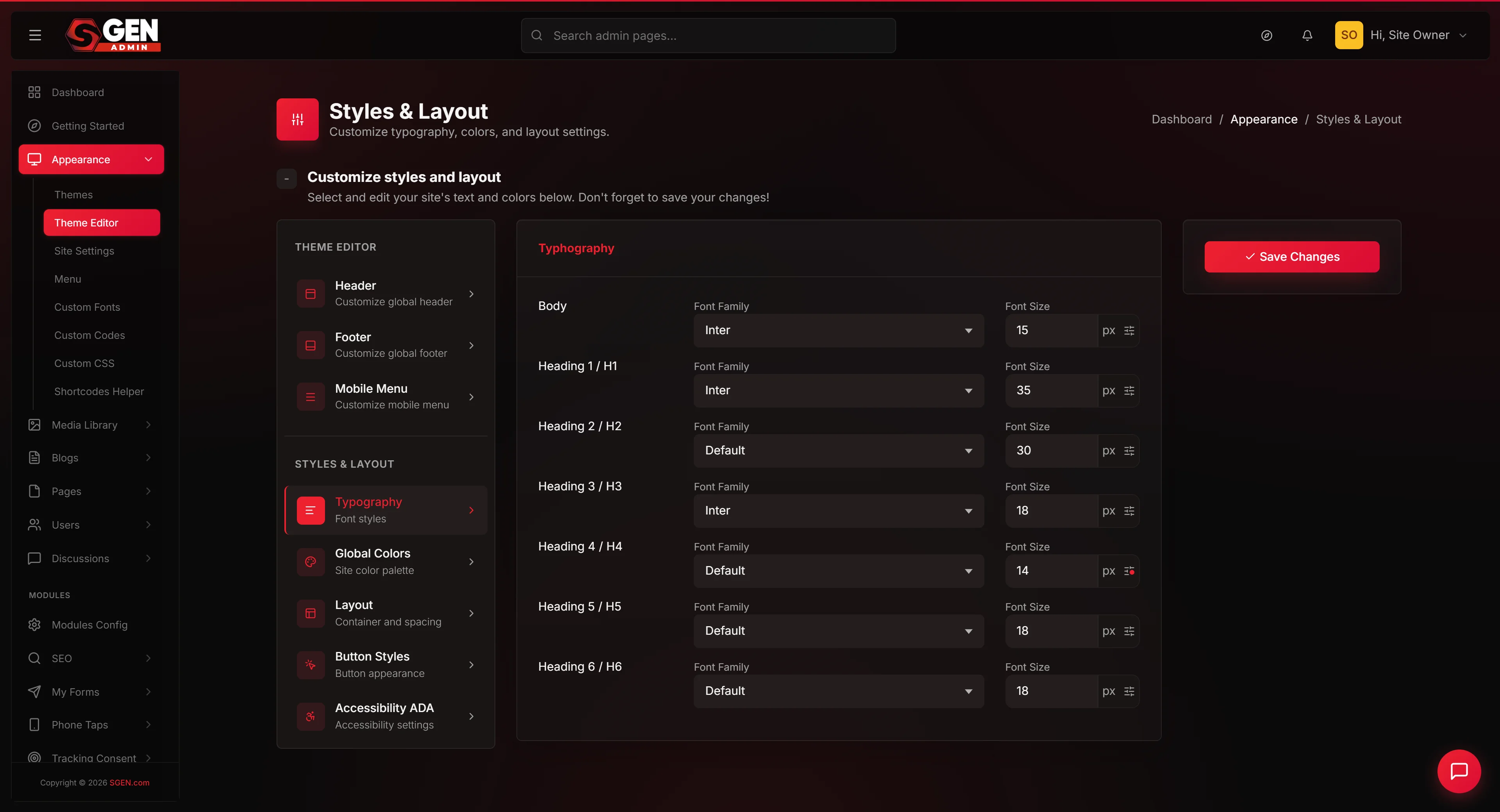This screenshot has height=812, width=1500.
Task: Click the Global Colors palette icon
Action: click(311, 562)
